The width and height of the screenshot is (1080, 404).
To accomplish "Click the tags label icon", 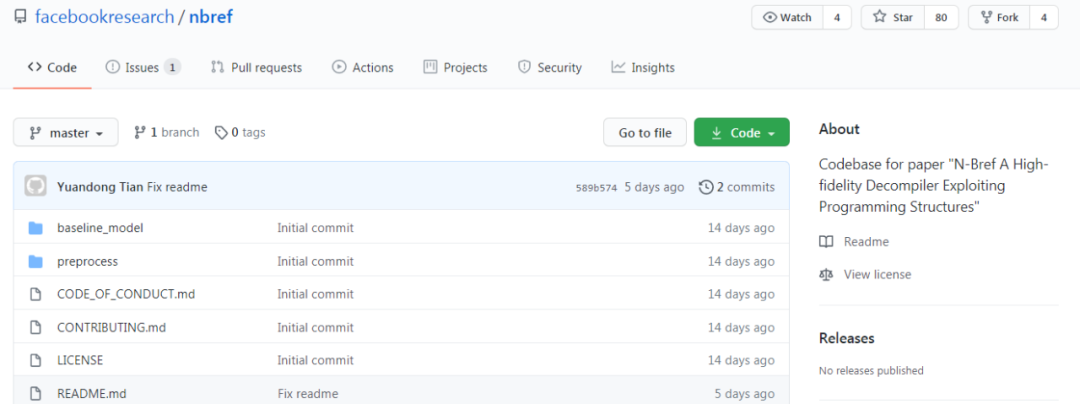I will tap(221, 132).
